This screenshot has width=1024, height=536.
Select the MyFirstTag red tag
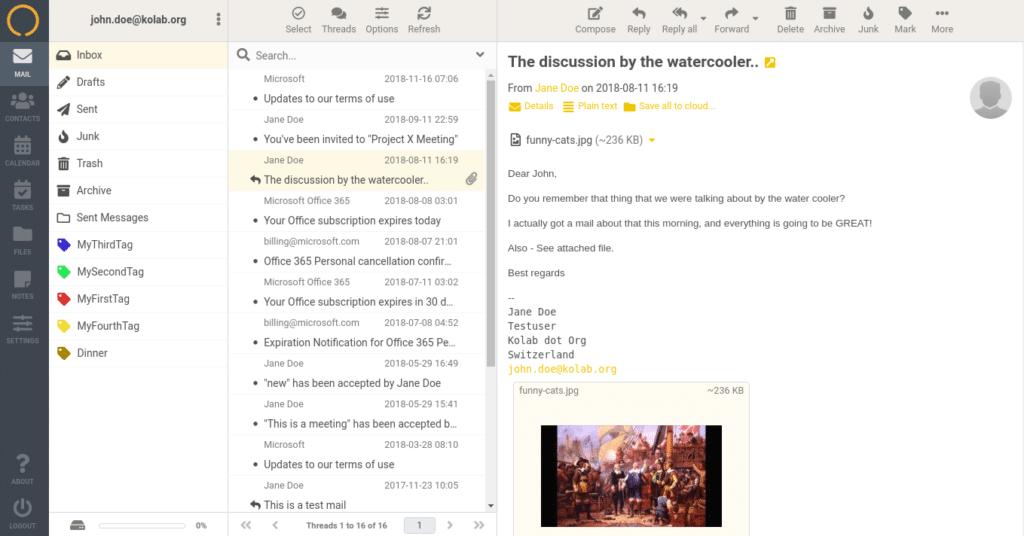pyautogui.click(x=103, y=299)
